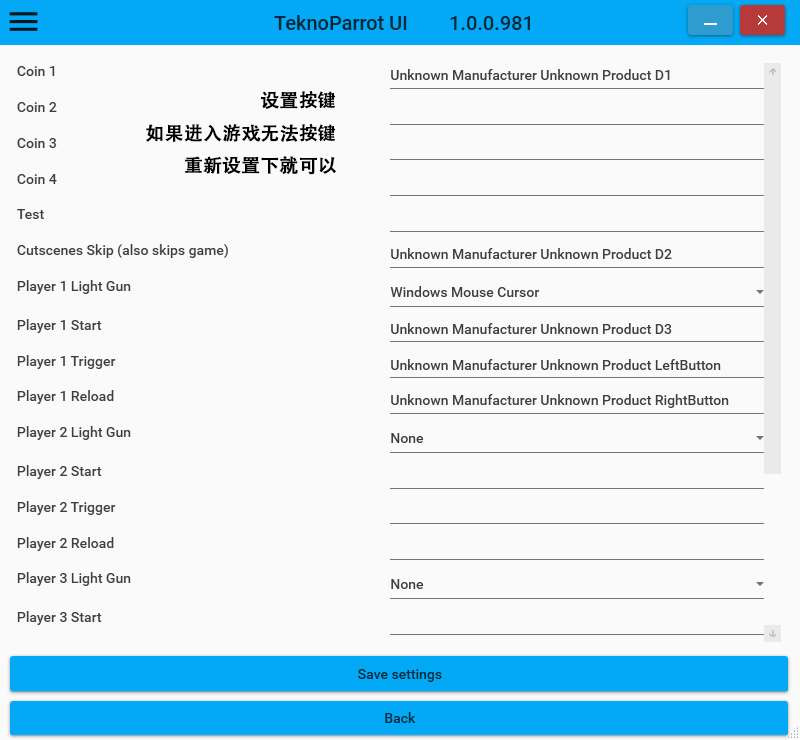Select the Coin 3 binding field
The width and height of the screenshot is (800, 740).
click(576, 146)
